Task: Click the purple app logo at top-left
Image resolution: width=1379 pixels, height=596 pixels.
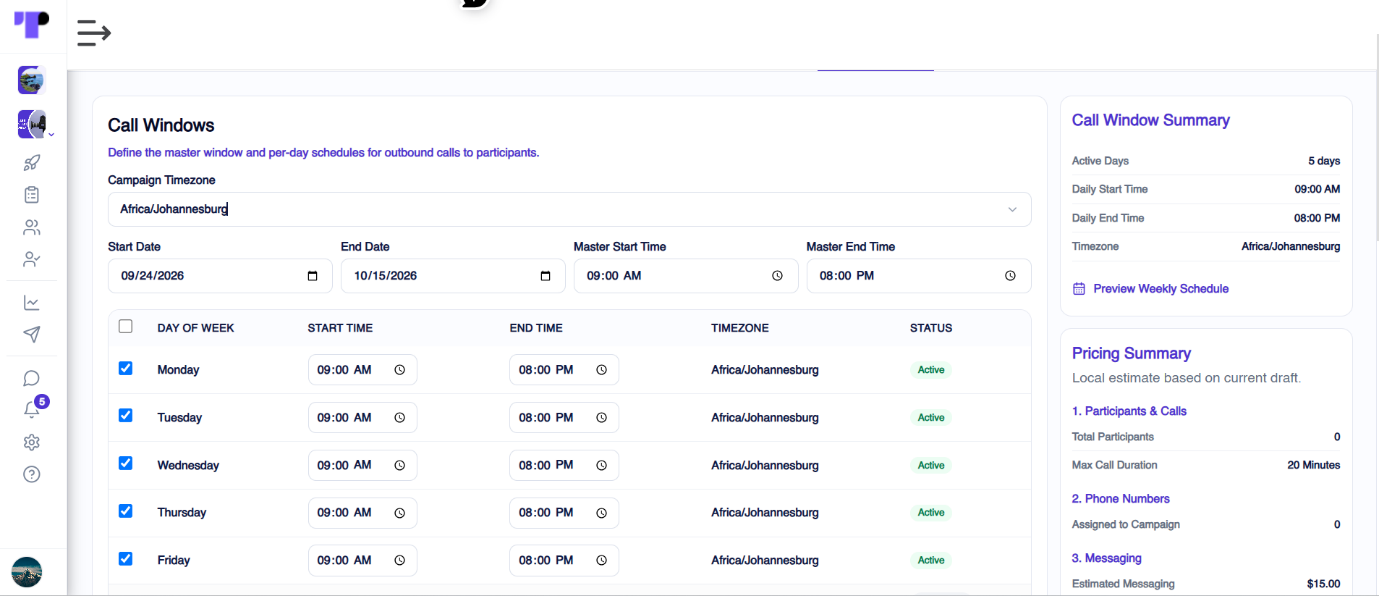Action: click(x=31, y=24)
